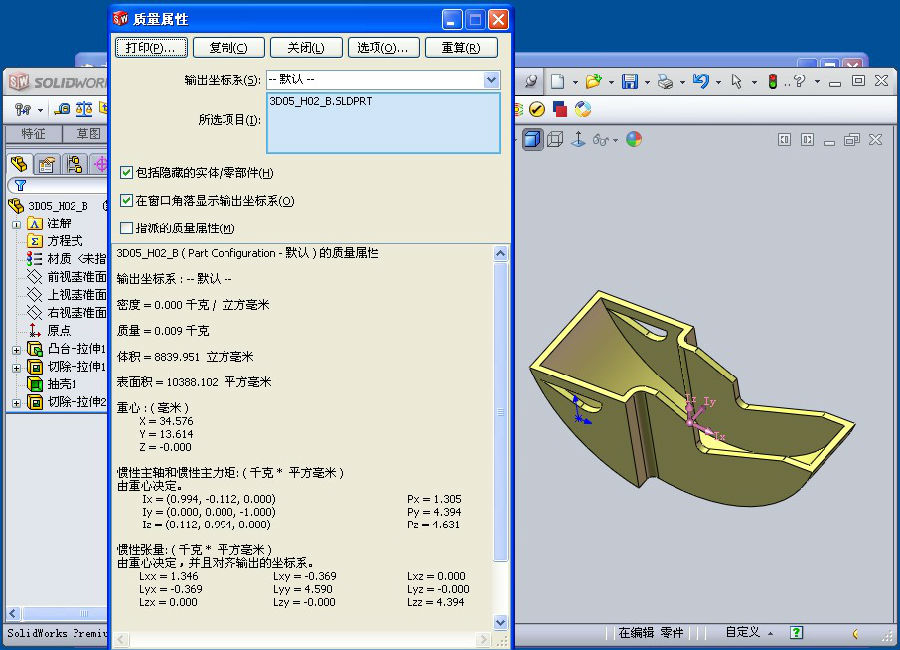Click the Save icon in the toolbar

(630, 81)
